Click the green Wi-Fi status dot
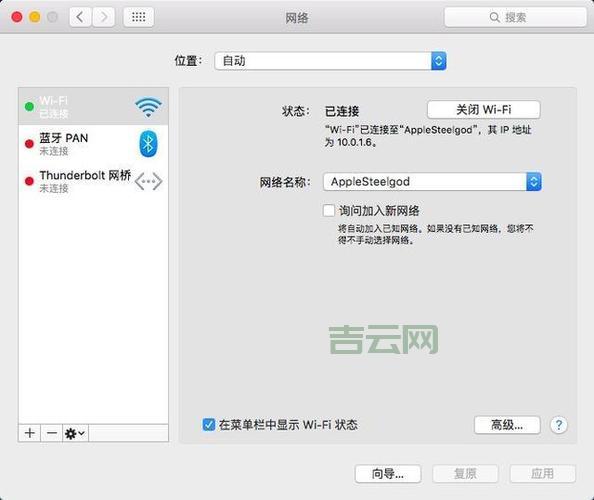Viewport: 594px width, 500px height. click(29, 107)
